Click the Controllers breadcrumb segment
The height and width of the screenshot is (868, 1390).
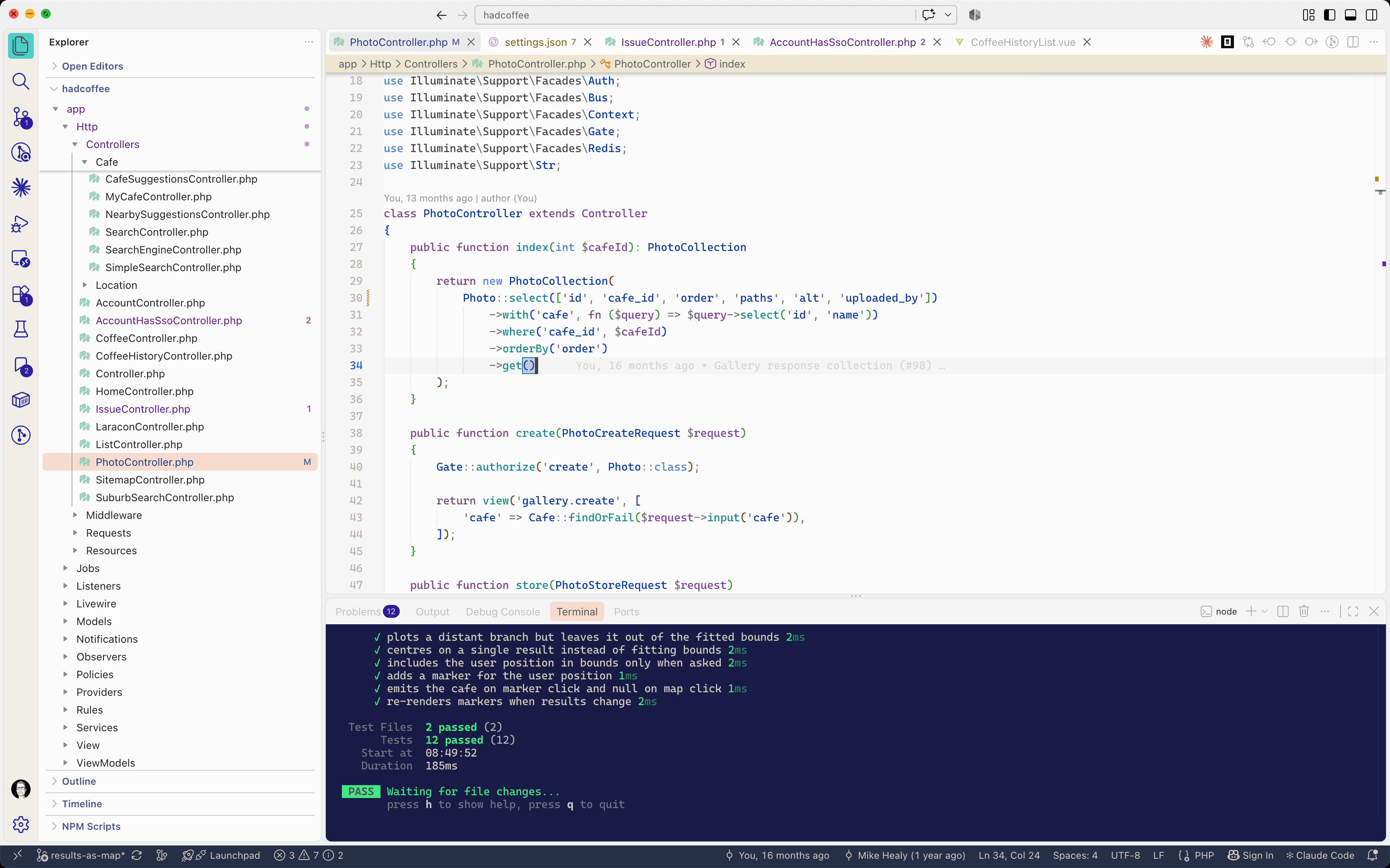430,64
